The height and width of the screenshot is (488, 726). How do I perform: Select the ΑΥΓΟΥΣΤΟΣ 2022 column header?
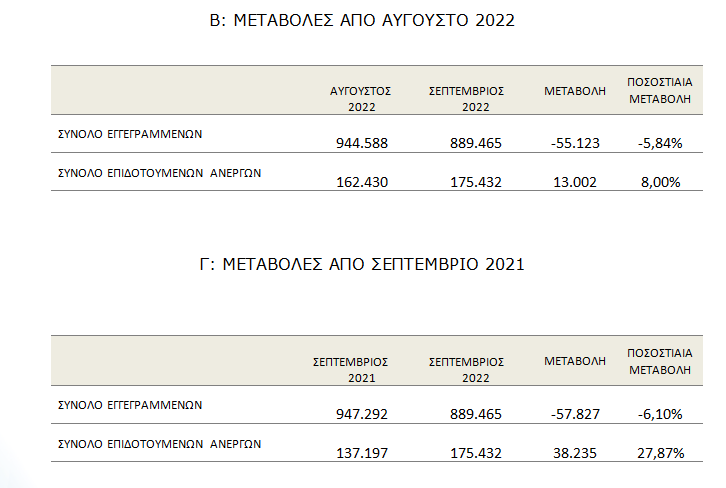(x=361, y=99)
